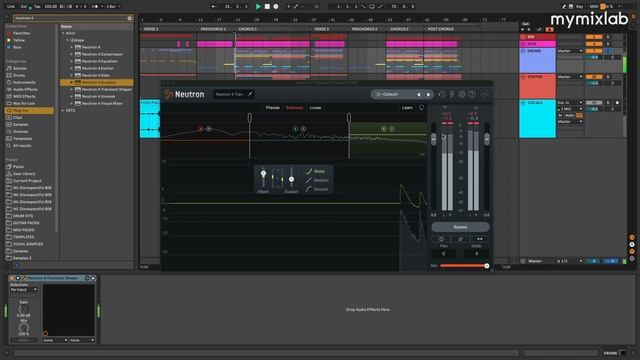The image size is (640, 360).
Task: Click the Neutron lightning/zero-latency icon
Action: (452, 94)
